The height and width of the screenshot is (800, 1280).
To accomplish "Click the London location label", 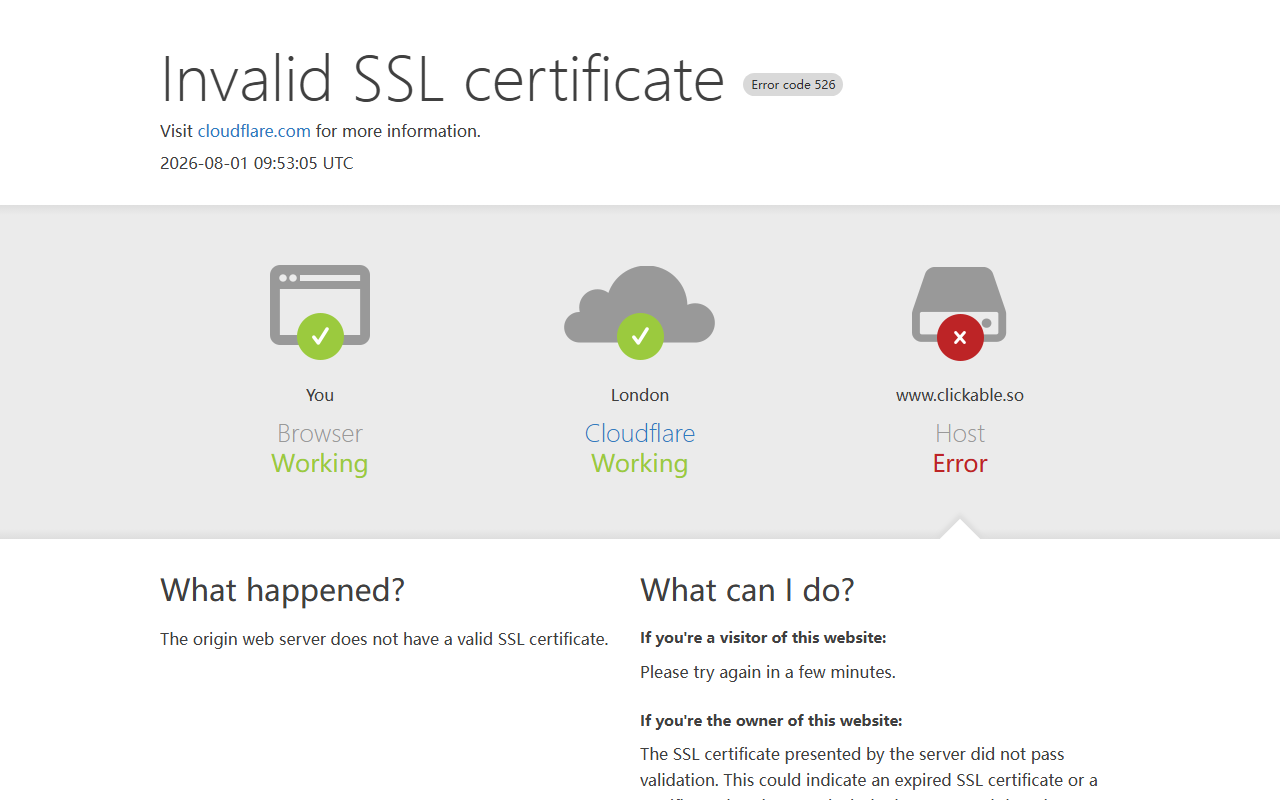I will (640, 395).
